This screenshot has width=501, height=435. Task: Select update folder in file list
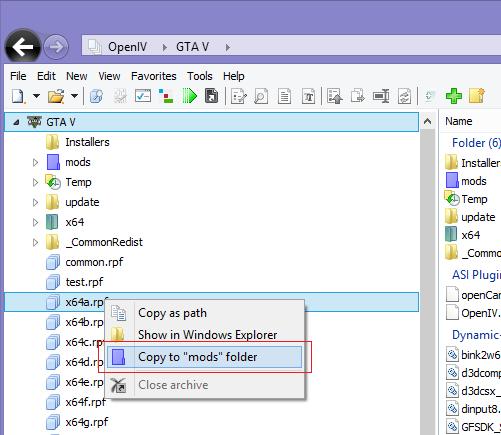point(470,217)
